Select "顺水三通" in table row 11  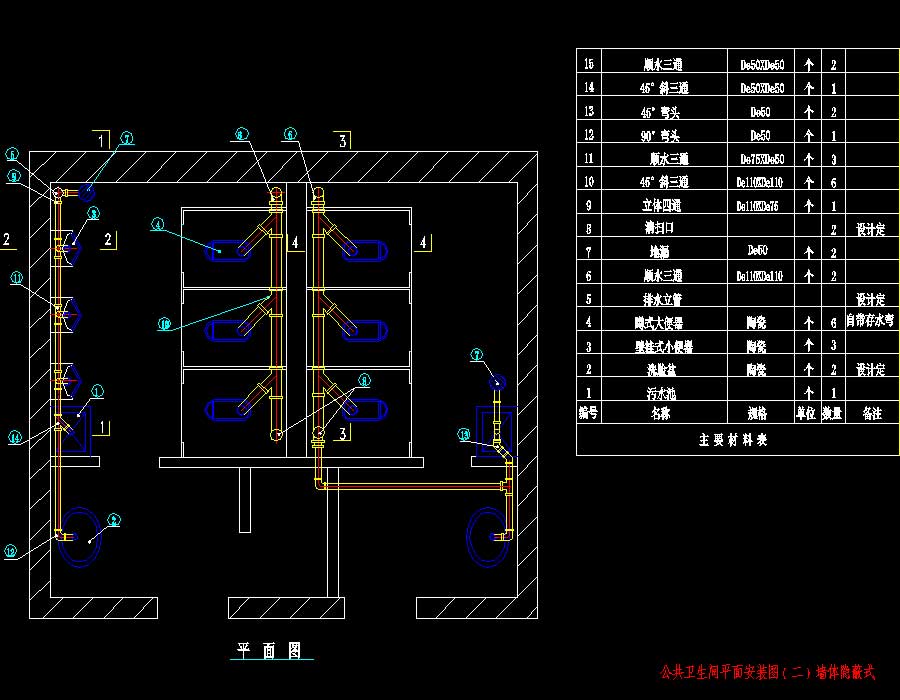tap(669, 158)
